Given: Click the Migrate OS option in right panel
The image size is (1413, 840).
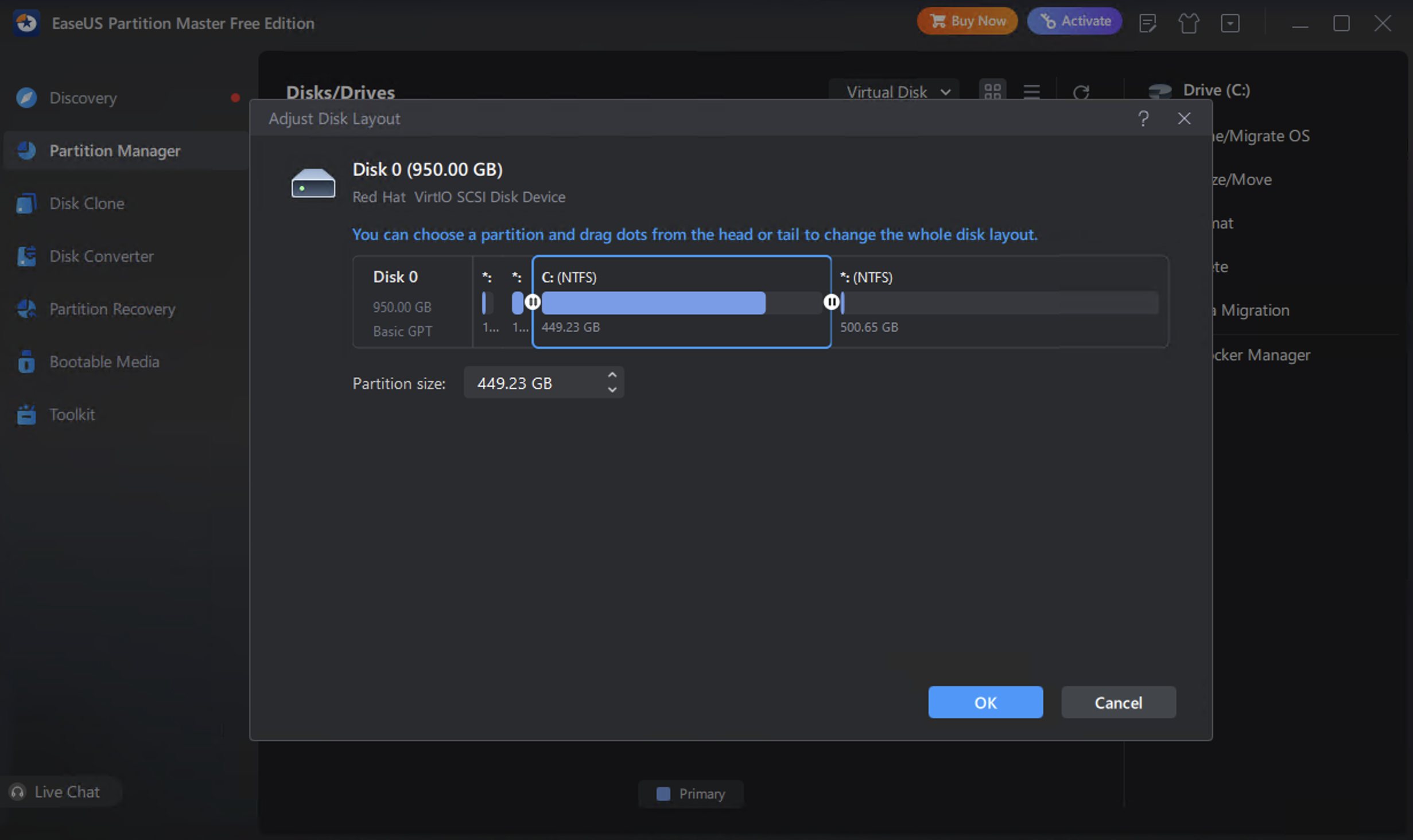Looking at the screenshot, I should coord(1261,136).
